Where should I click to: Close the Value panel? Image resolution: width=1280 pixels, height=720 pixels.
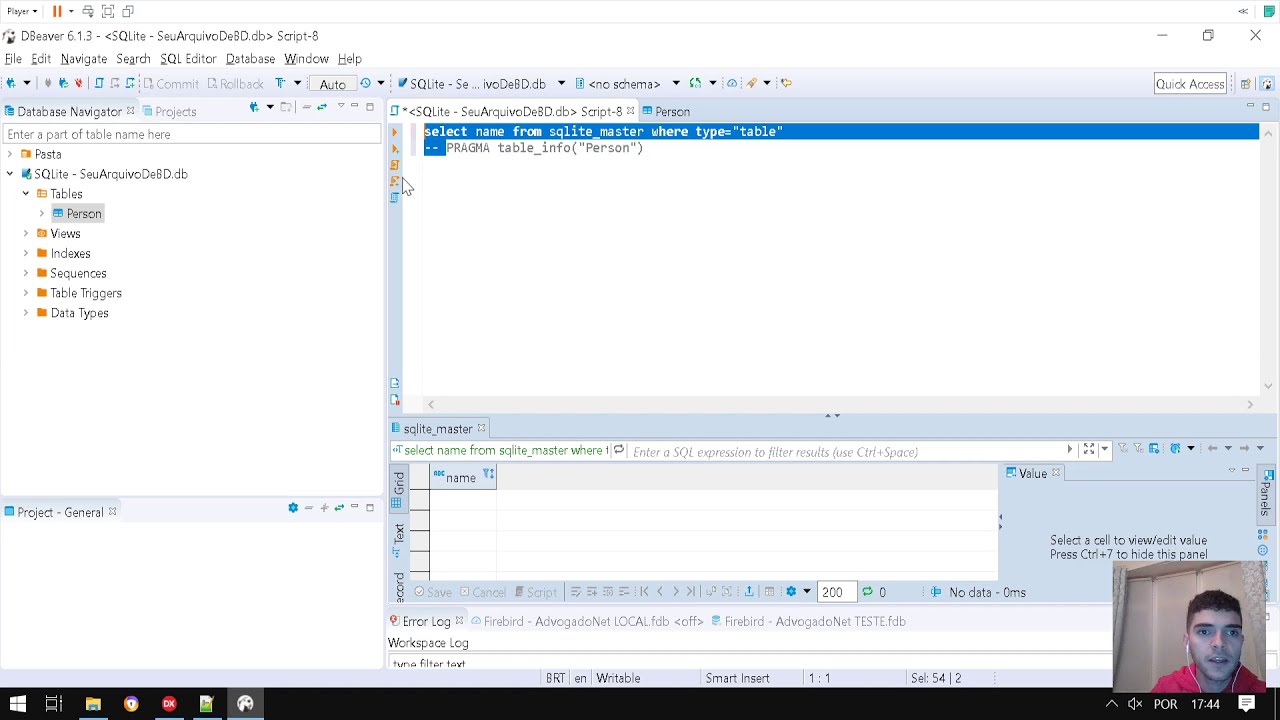coord(1056,473)
